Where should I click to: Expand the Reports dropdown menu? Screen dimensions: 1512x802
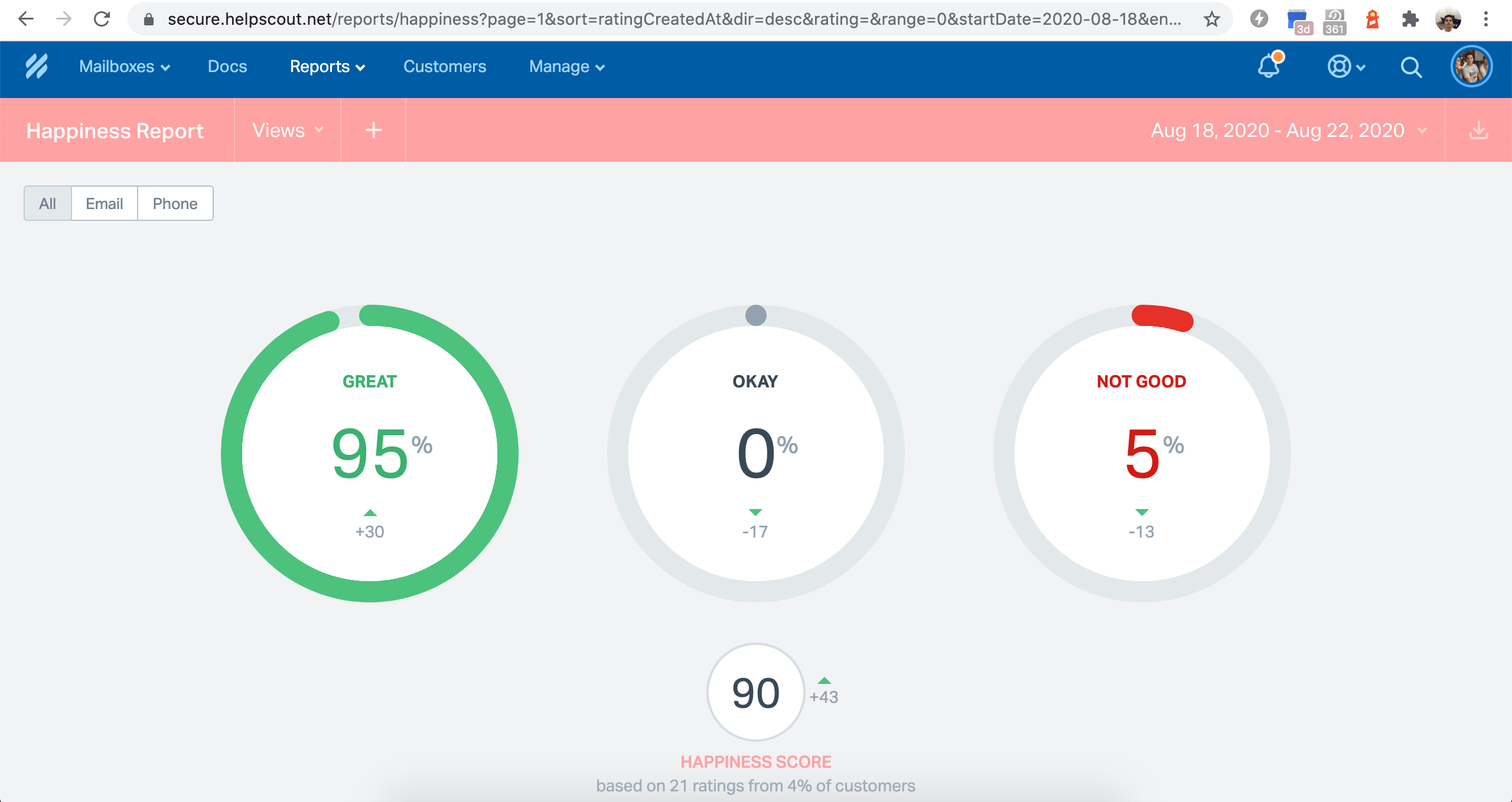(326, 67)
